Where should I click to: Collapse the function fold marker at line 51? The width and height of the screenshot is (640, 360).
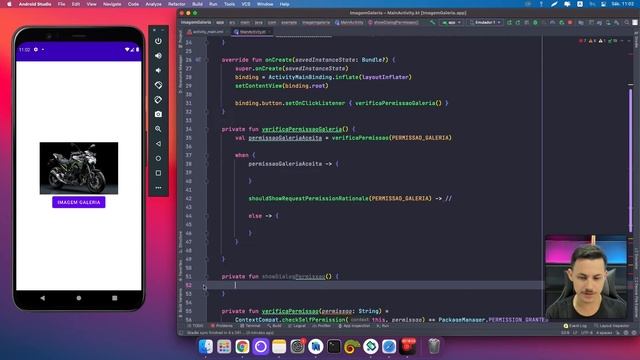[207, 276]
